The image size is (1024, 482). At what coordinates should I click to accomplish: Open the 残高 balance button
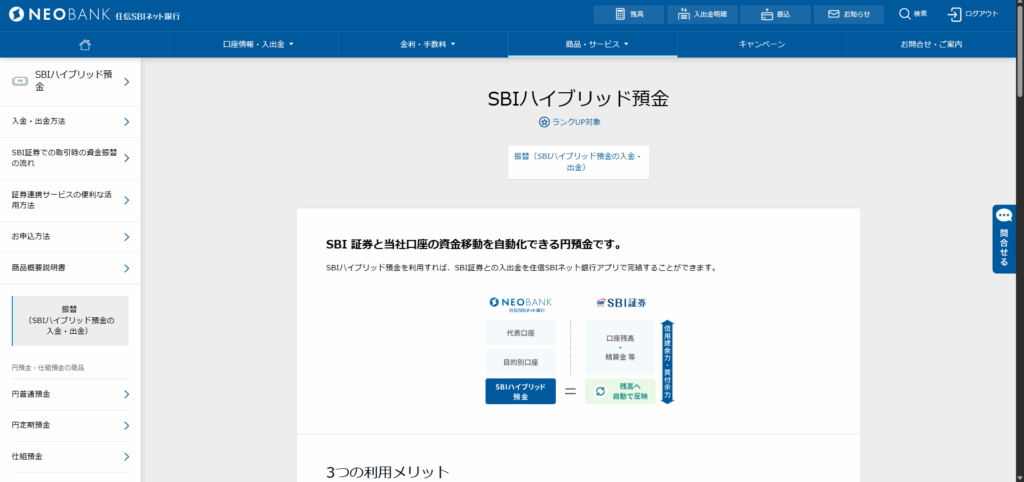[628, 14]
